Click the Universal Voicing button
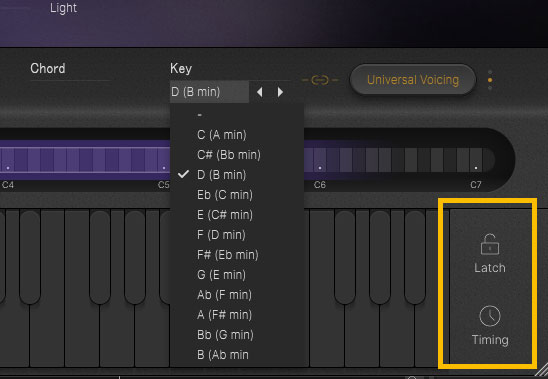548x379 pixels. pyautogui.click(x=413, y=80)
